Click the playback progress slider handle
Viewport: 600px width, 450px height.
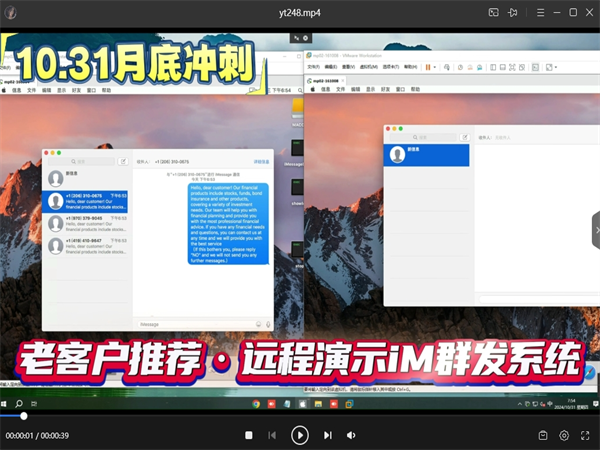pyautogui.click(x=24, y=415)
